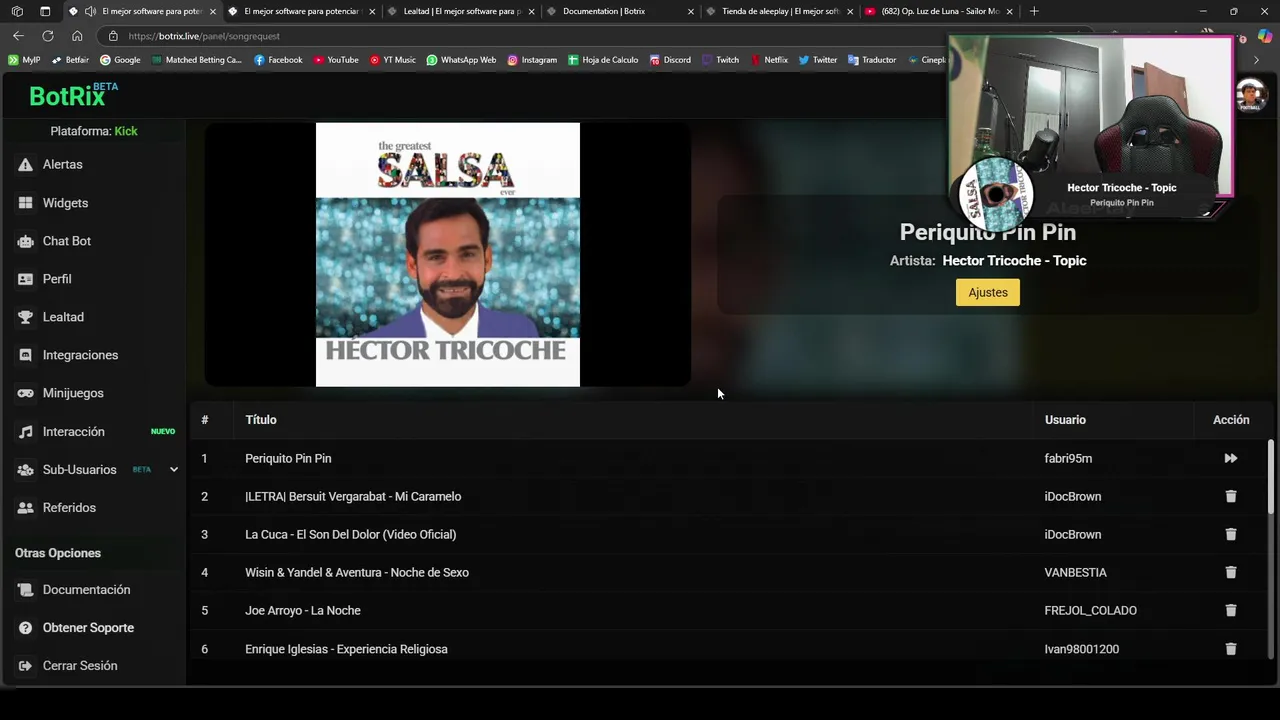The width and height of the screenshot is (1280, 720).
Task: Expand the Sub-Usuarios submenu chevron
Action: tap(173, 470)
